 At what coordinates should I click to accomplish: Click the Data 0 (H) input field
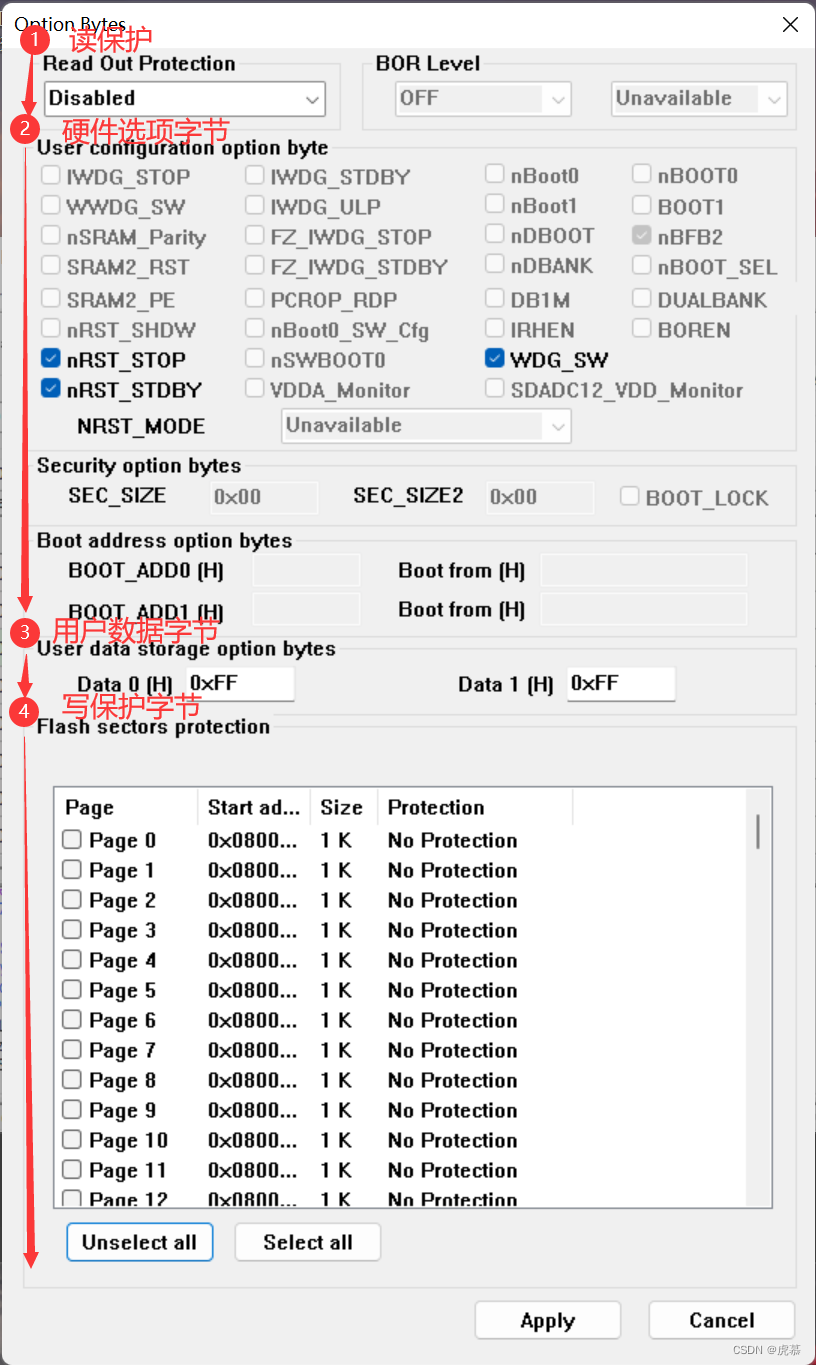240,683
